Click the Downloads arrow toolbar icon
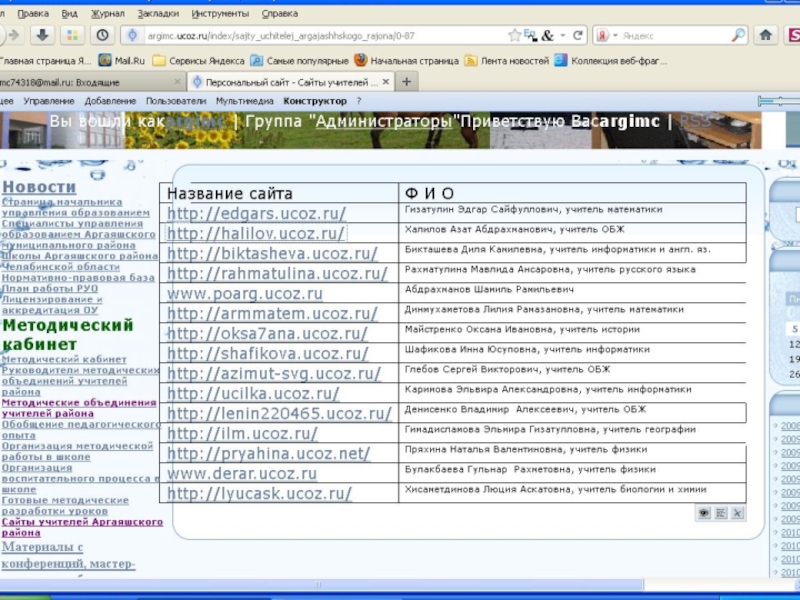Viewport: 800px width, 600px height. (42, 35)
